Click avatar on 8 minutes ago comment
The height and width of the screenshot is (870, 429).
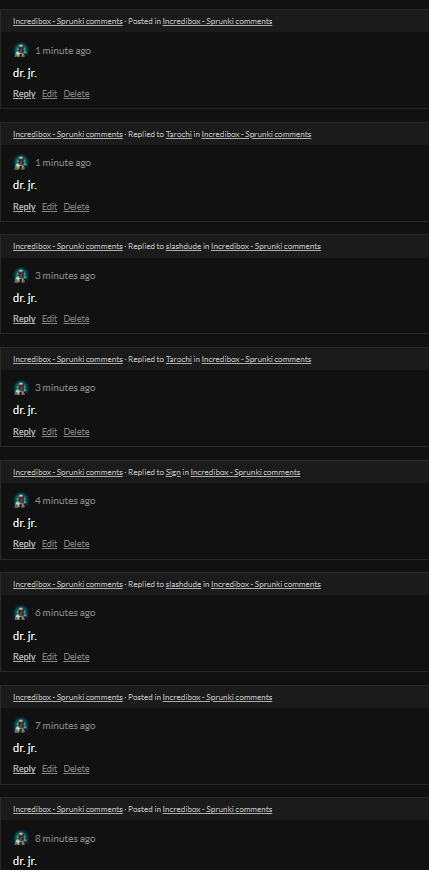coord(21,838)
